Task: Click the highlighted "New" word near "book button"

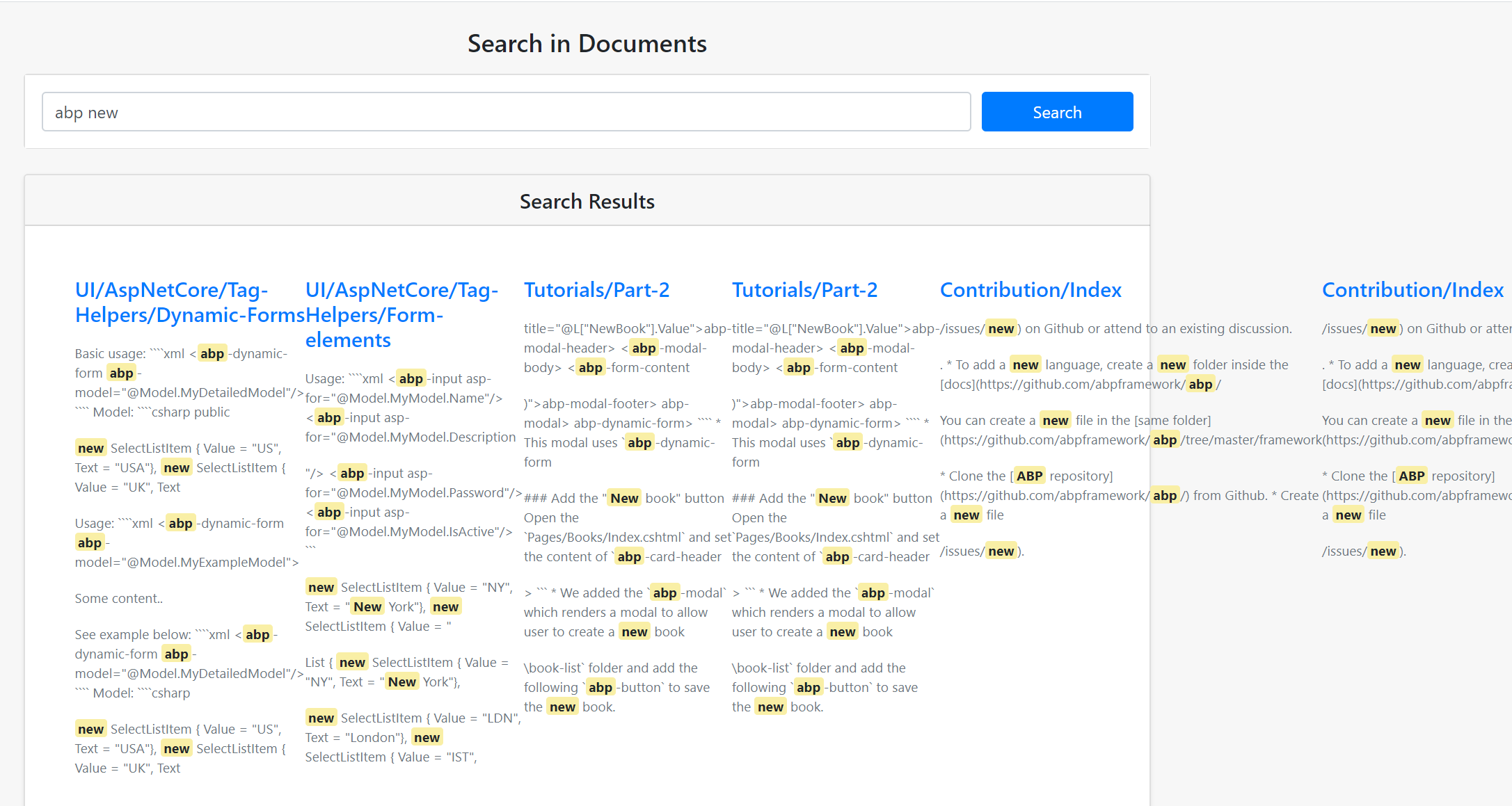Action: tap(623, 497)
